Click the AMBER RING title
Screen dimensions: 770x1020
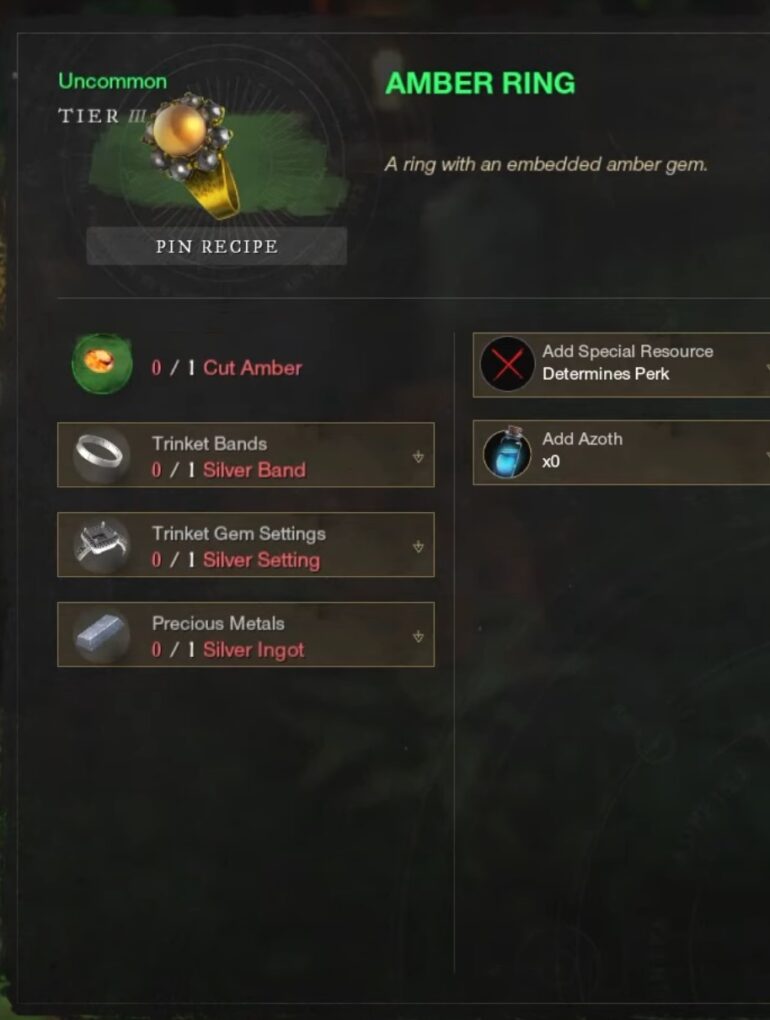(x=480, y=83)
